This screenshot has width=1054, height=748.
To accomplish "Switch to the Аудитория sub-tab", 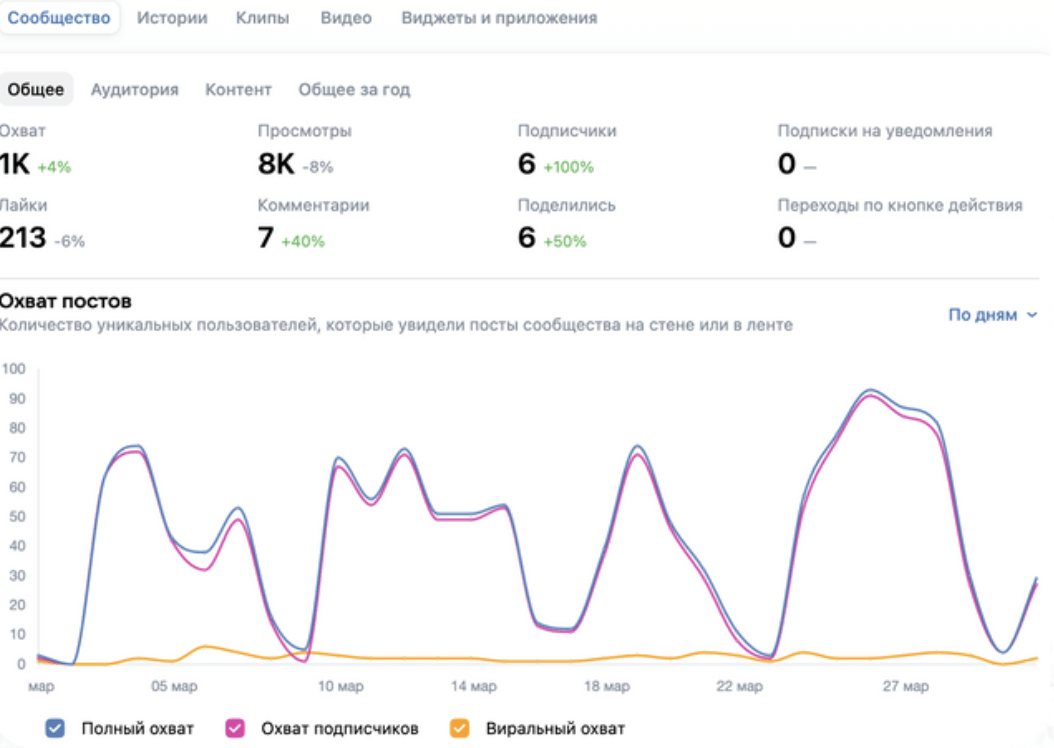I will pos(134,89).
